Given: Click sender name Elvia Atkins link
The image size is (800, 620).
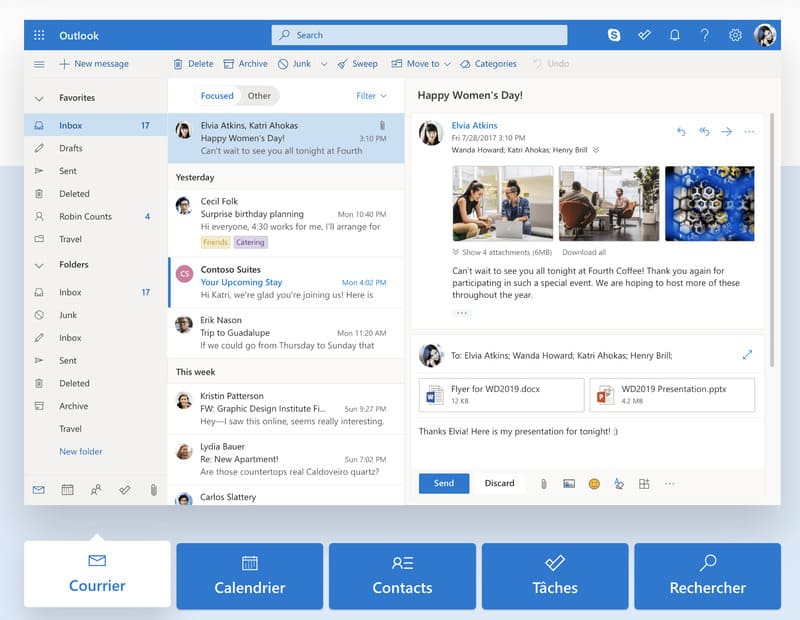Looking at the screenshot, I should pos(474,125).
